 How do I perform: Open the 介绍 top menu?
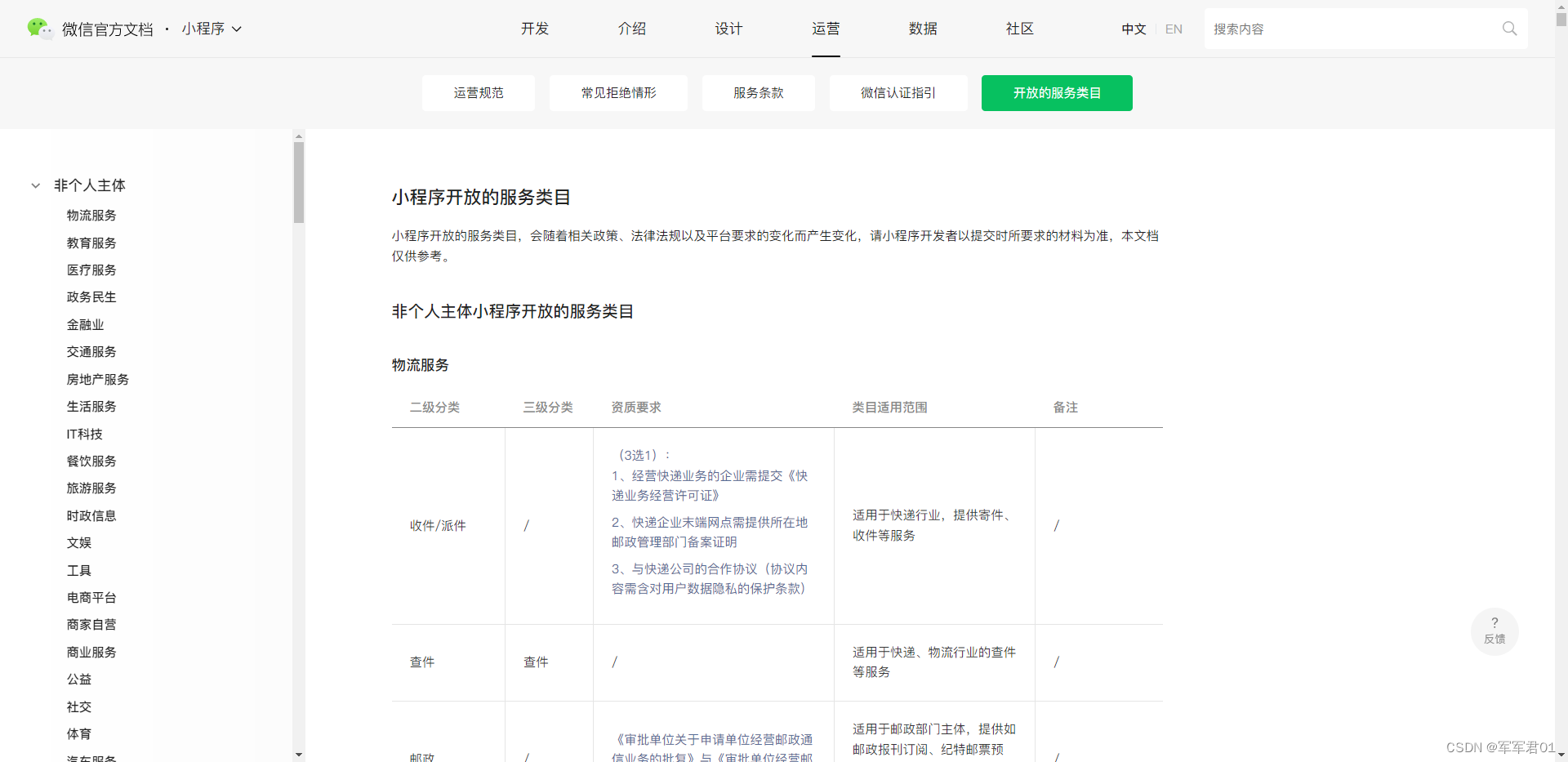pos(632,29)
